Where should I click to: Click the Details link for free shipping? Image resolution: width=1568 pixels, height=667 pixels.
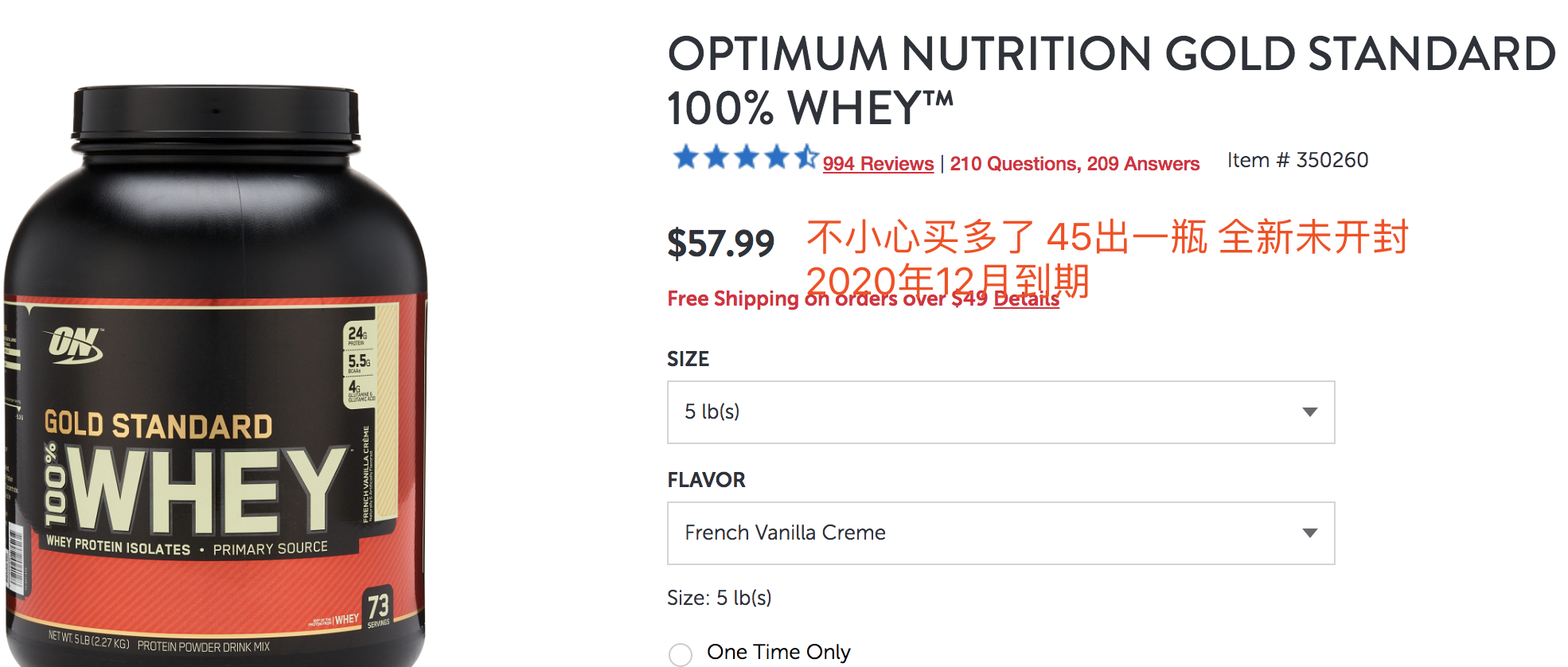[1026, 299]
